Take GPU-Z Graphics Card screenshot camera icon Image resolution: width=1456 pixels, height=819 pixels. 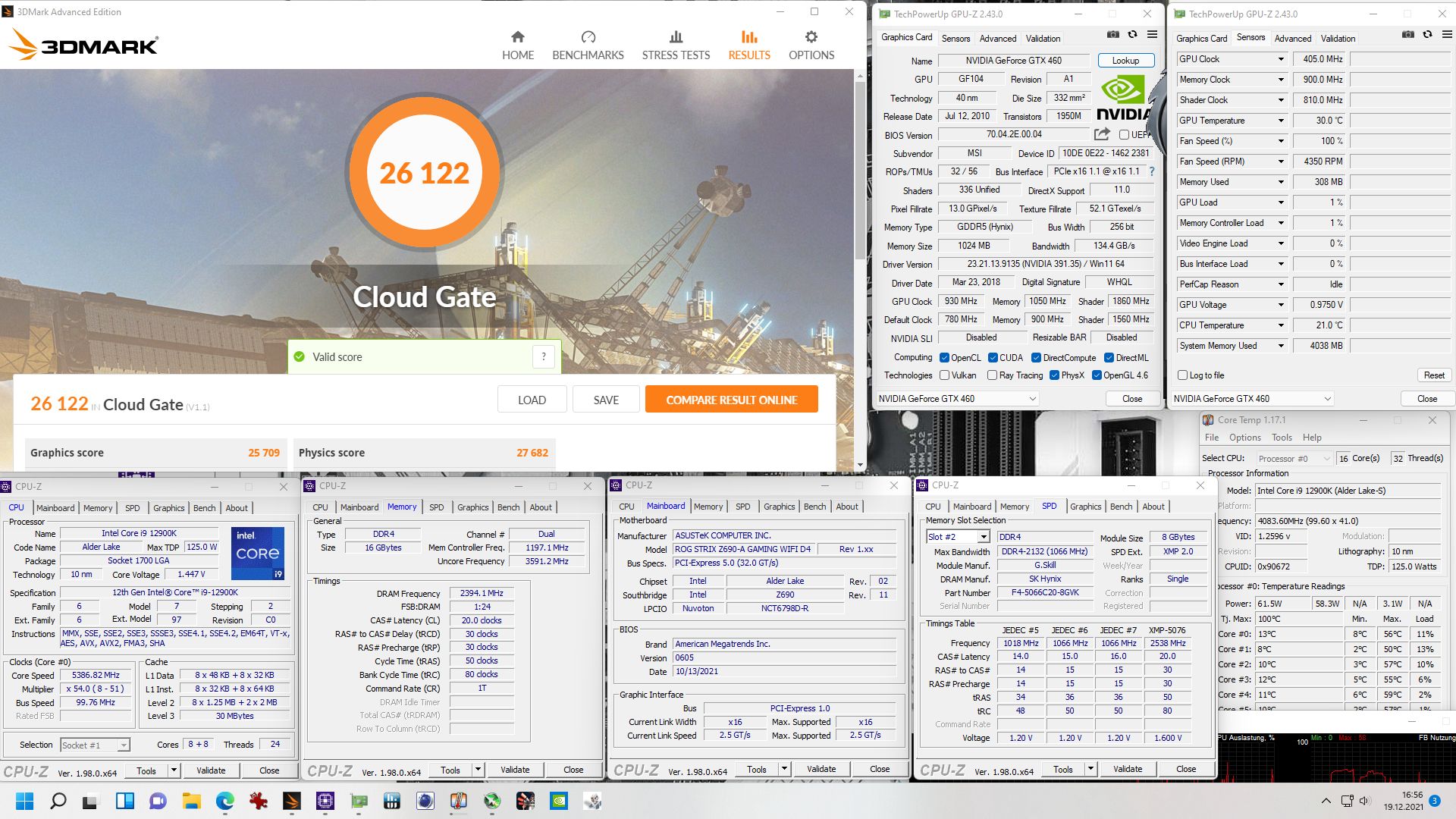coord(1112,35)
